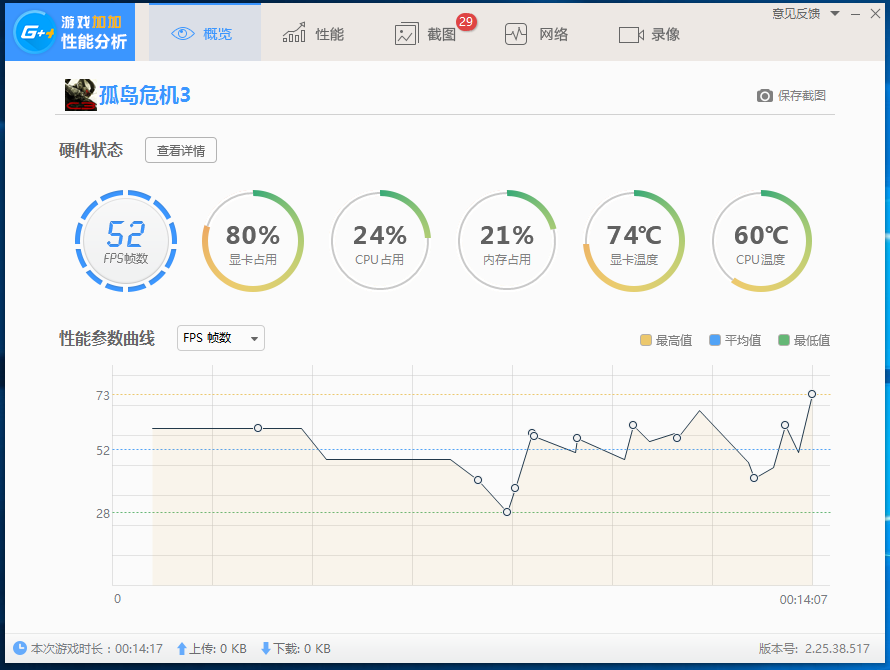Click 版本号 2.25.38.517 version text
890x670 pixels.
(x=814, y=648)
